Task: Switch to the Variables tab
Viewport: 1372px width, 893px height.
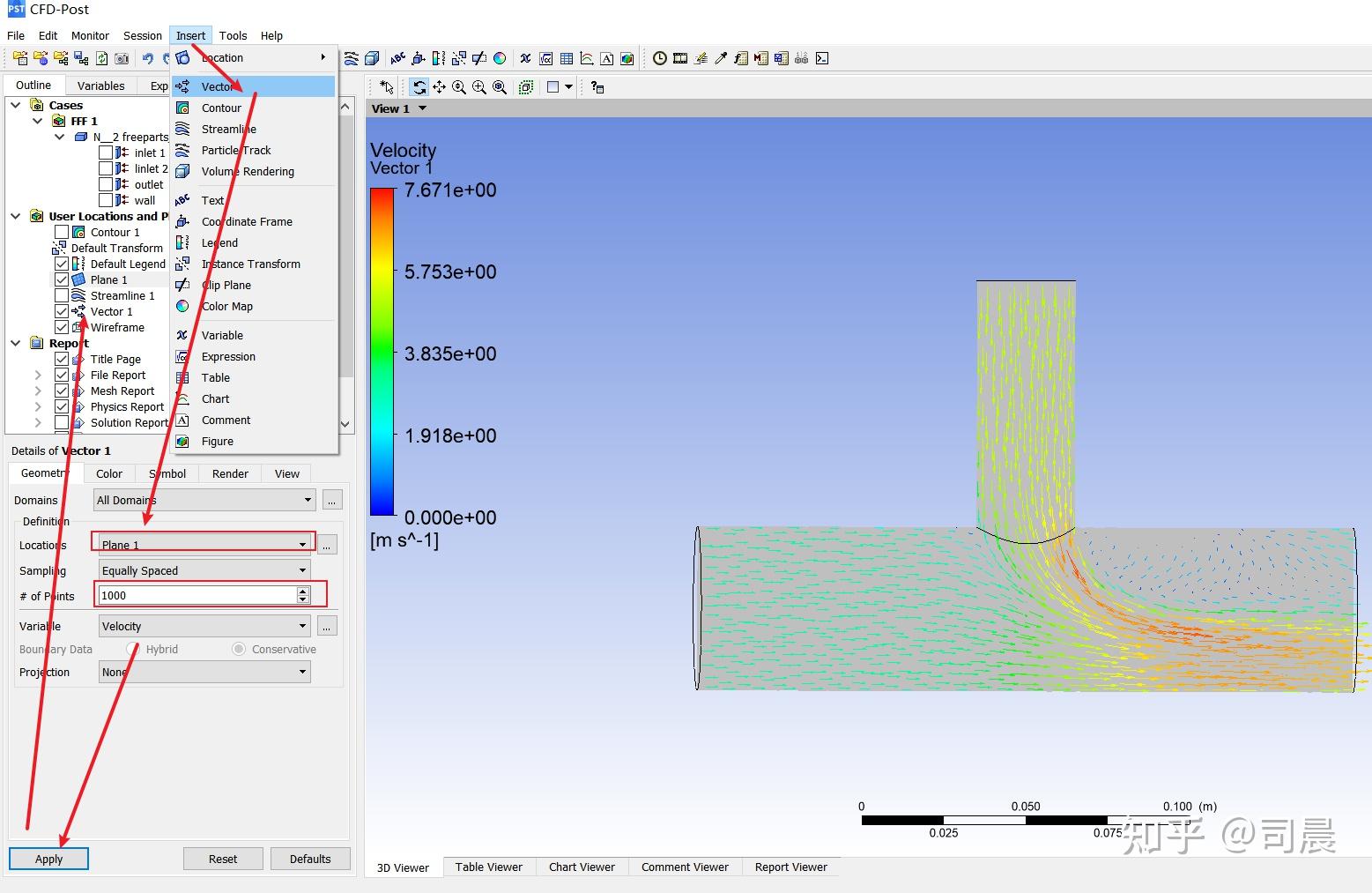Action: coord(100,86)
